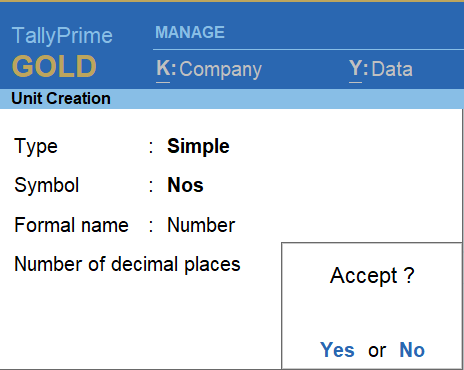The width and height of the screenshot is (464, 370).
Task: Click No in the Accept dialog
Action: tap(412, 350)
